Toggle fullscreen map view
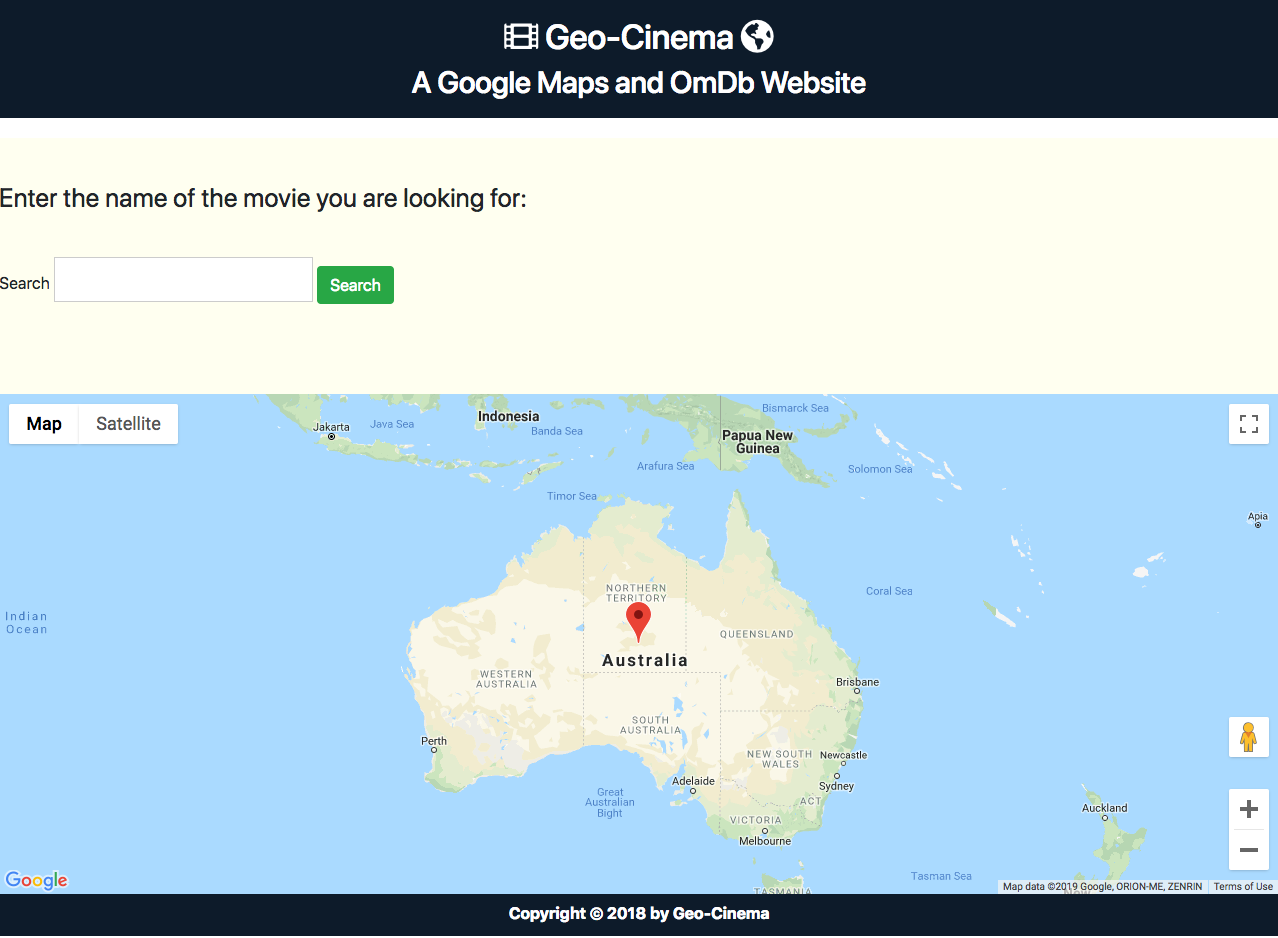The height and width of the screenshot is (938, 1278). point(1248,424)
